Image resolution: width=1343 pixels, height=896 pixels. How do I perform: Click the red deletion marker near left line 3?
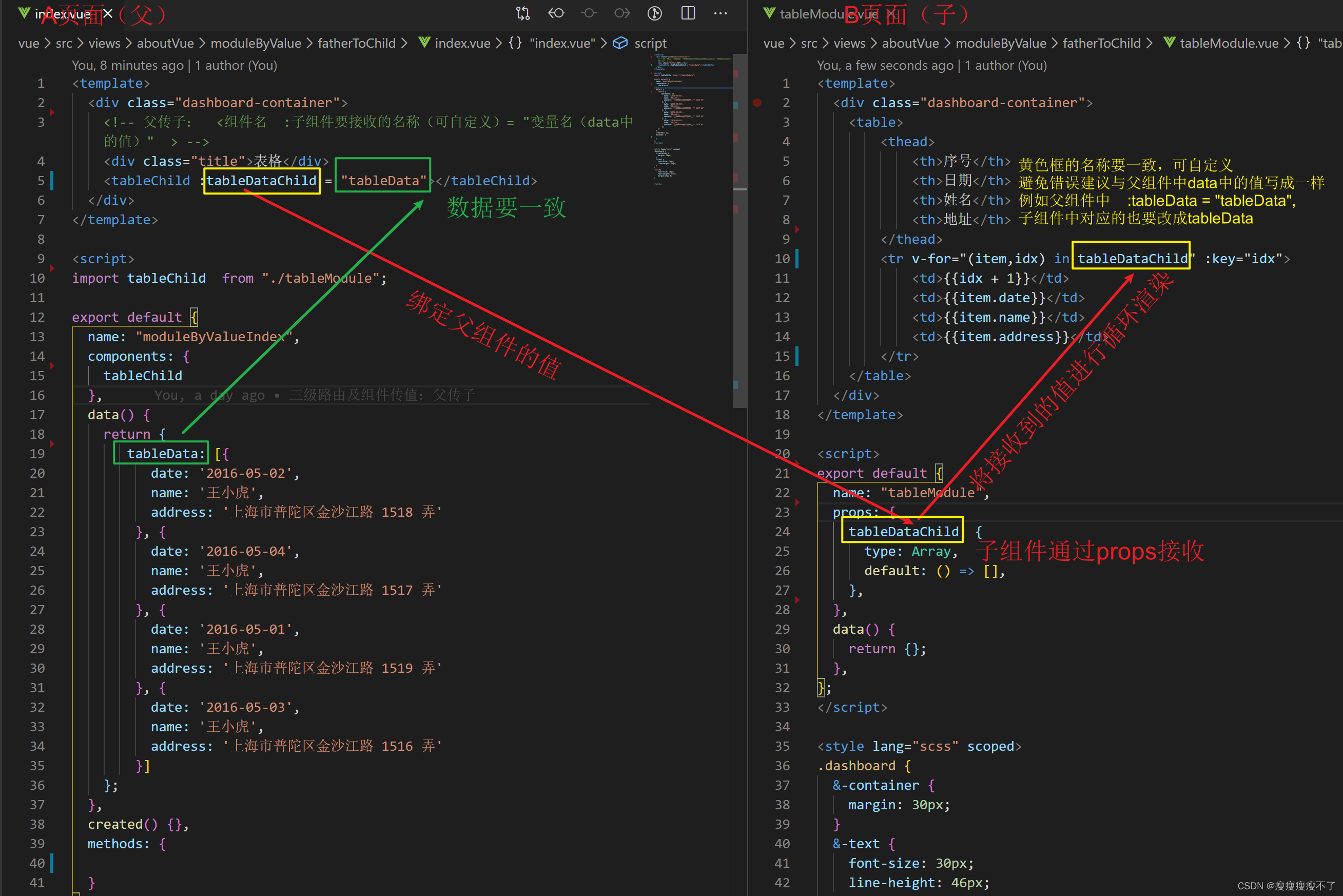(52, 112)
